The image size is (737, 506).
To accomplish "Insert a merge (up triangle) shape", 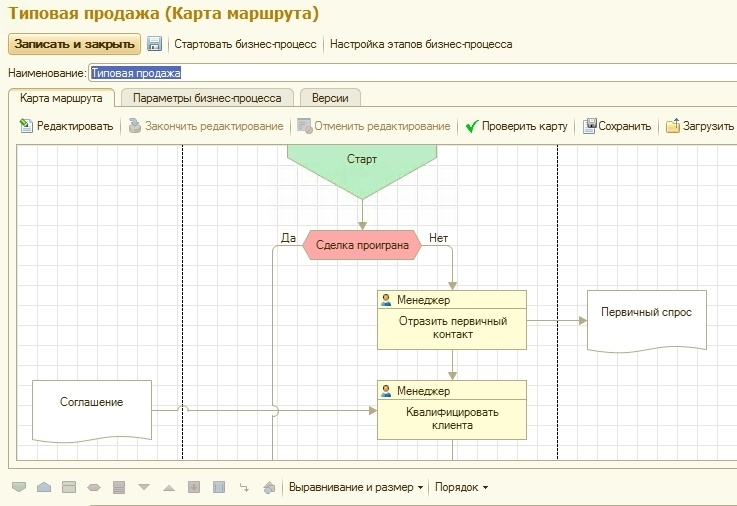I will (x=169, y=488).
